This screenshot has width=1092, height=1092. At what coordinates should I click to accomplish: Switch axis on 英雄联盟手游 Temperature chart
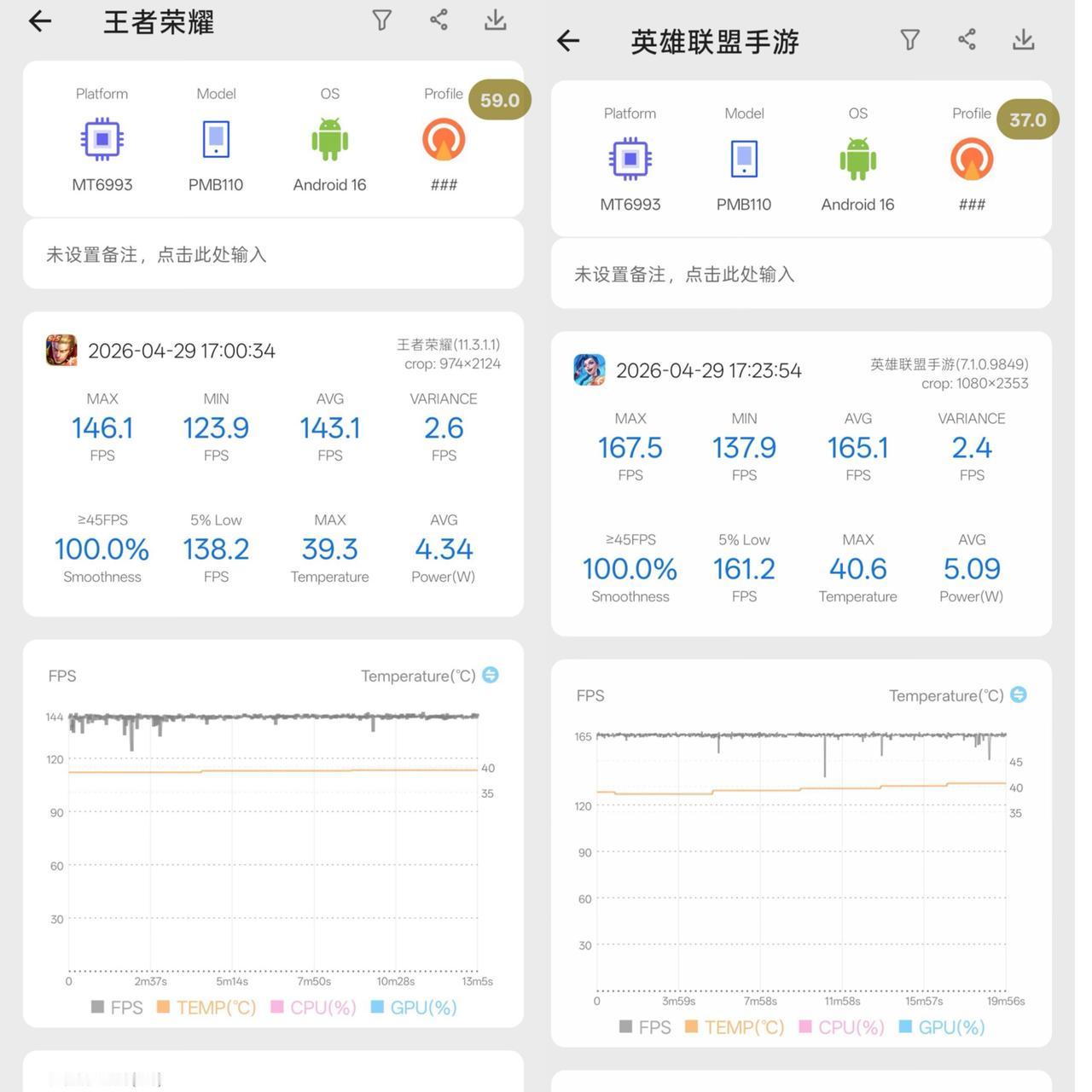[x=1019, y=694]
